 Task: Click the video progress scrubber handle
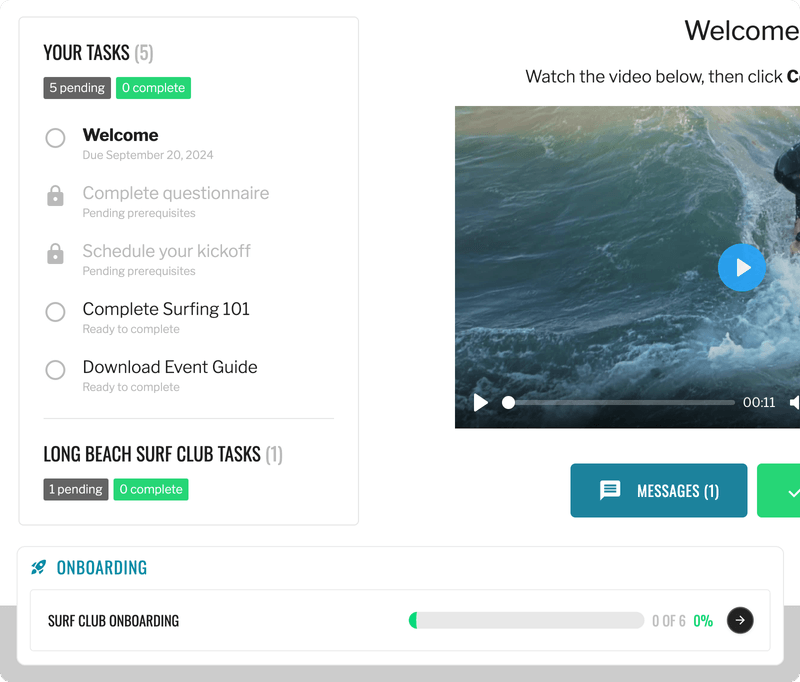(x=508, y=402)
